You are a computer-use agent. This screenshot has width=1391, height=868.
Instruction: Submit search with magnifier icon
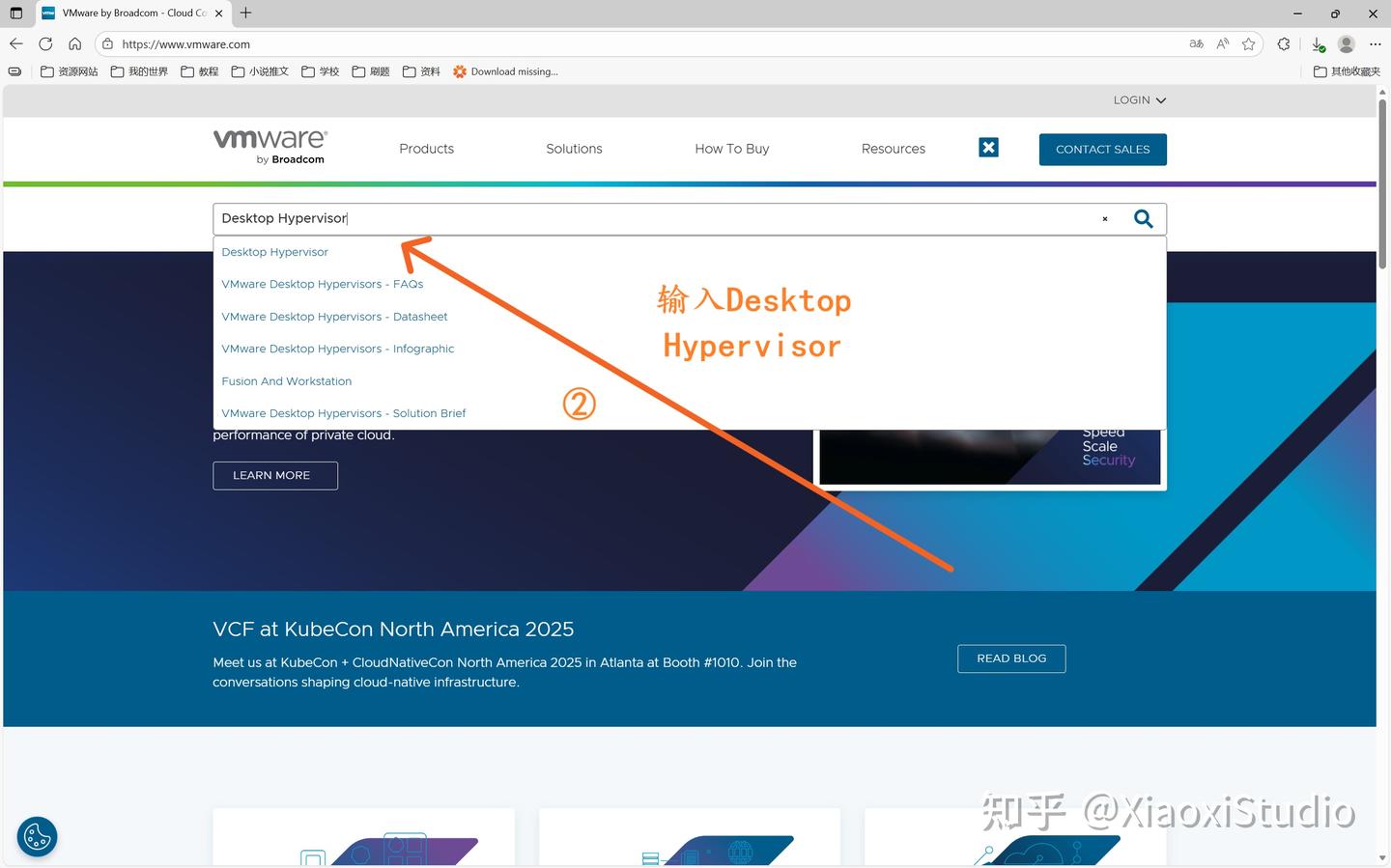[1143, 219]
